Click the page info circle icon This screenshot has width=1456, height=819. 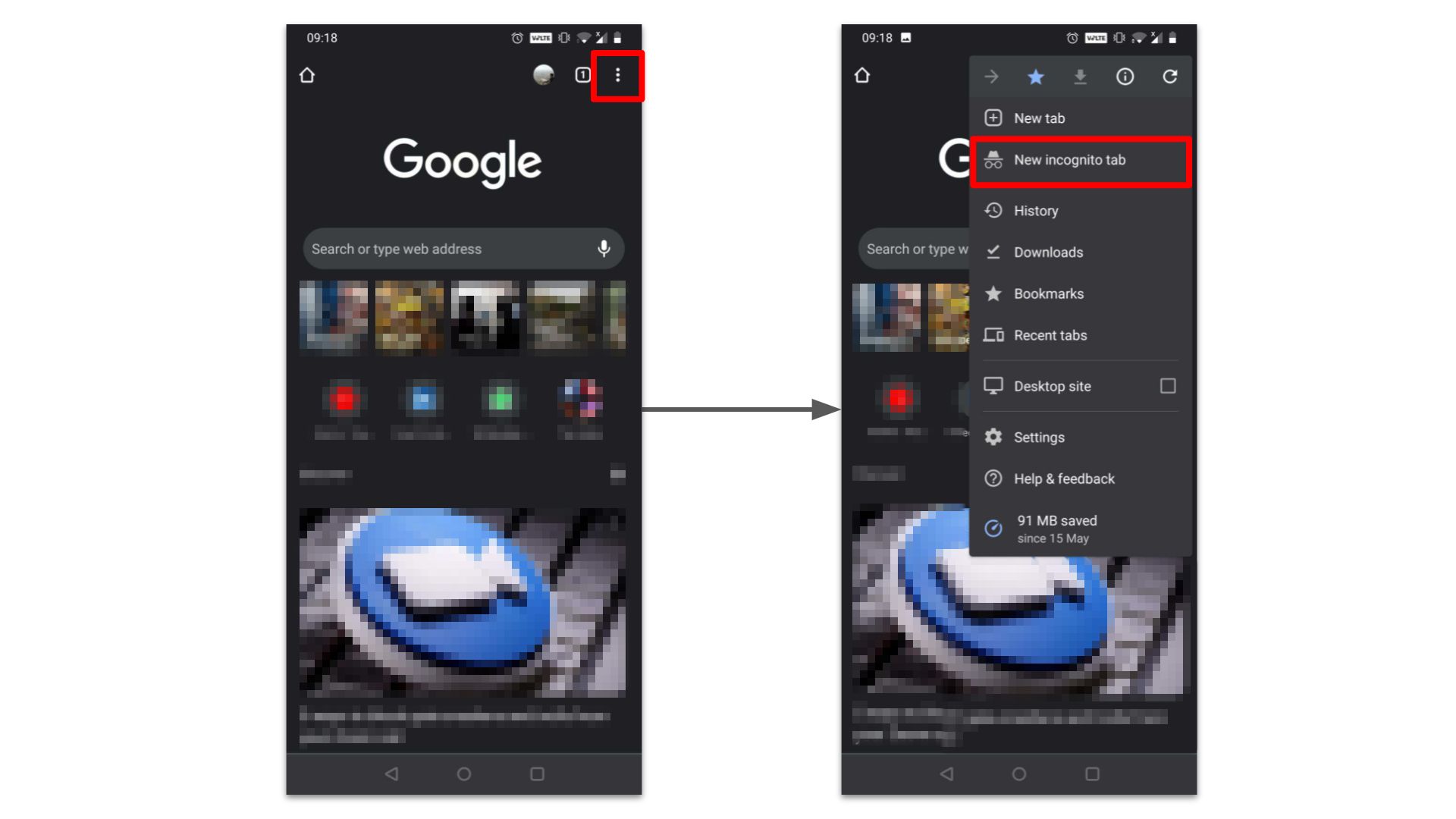click(x=1125, y=77)
